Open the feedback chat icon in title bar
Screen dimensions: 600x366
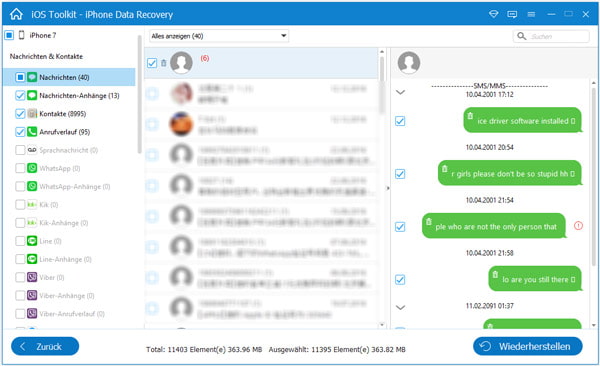[x=512, y=15]
